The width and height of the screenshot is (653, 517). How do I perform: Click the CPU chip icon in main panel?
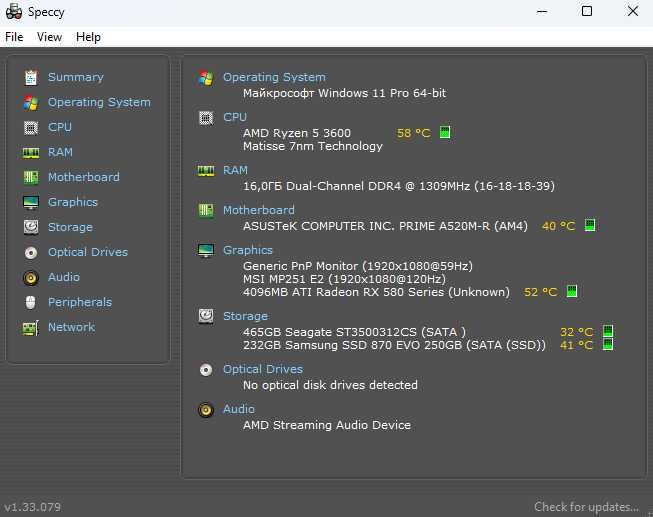206,118
